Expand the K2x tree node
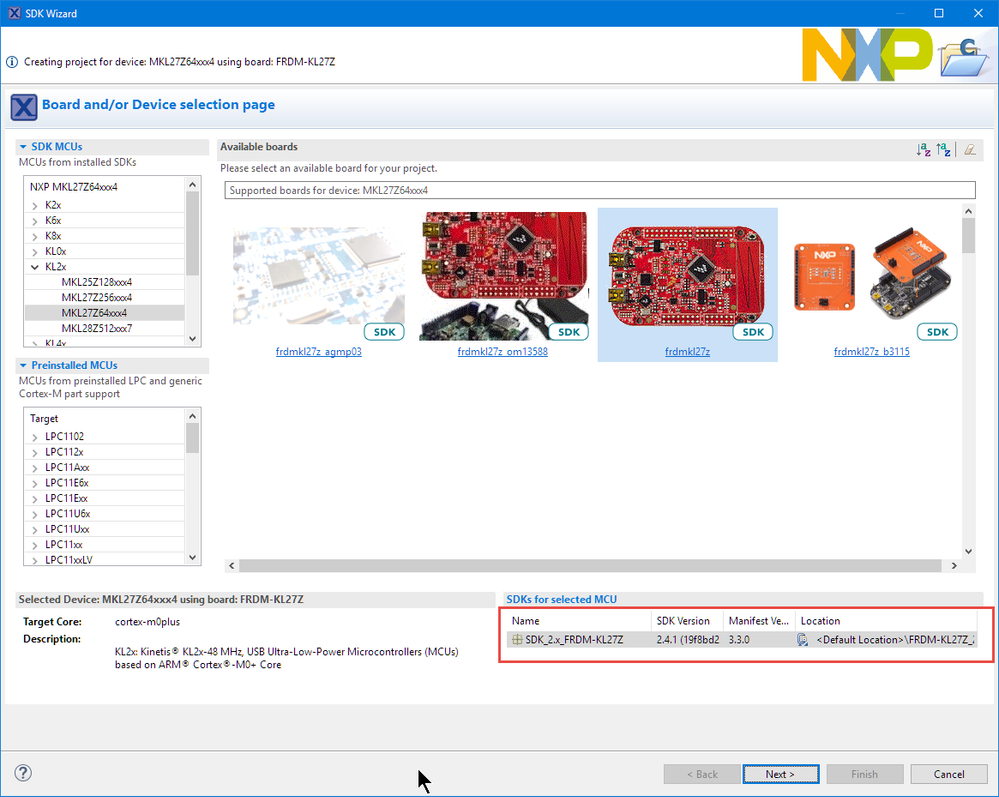 pyautogui.click(x=34, y=205)
